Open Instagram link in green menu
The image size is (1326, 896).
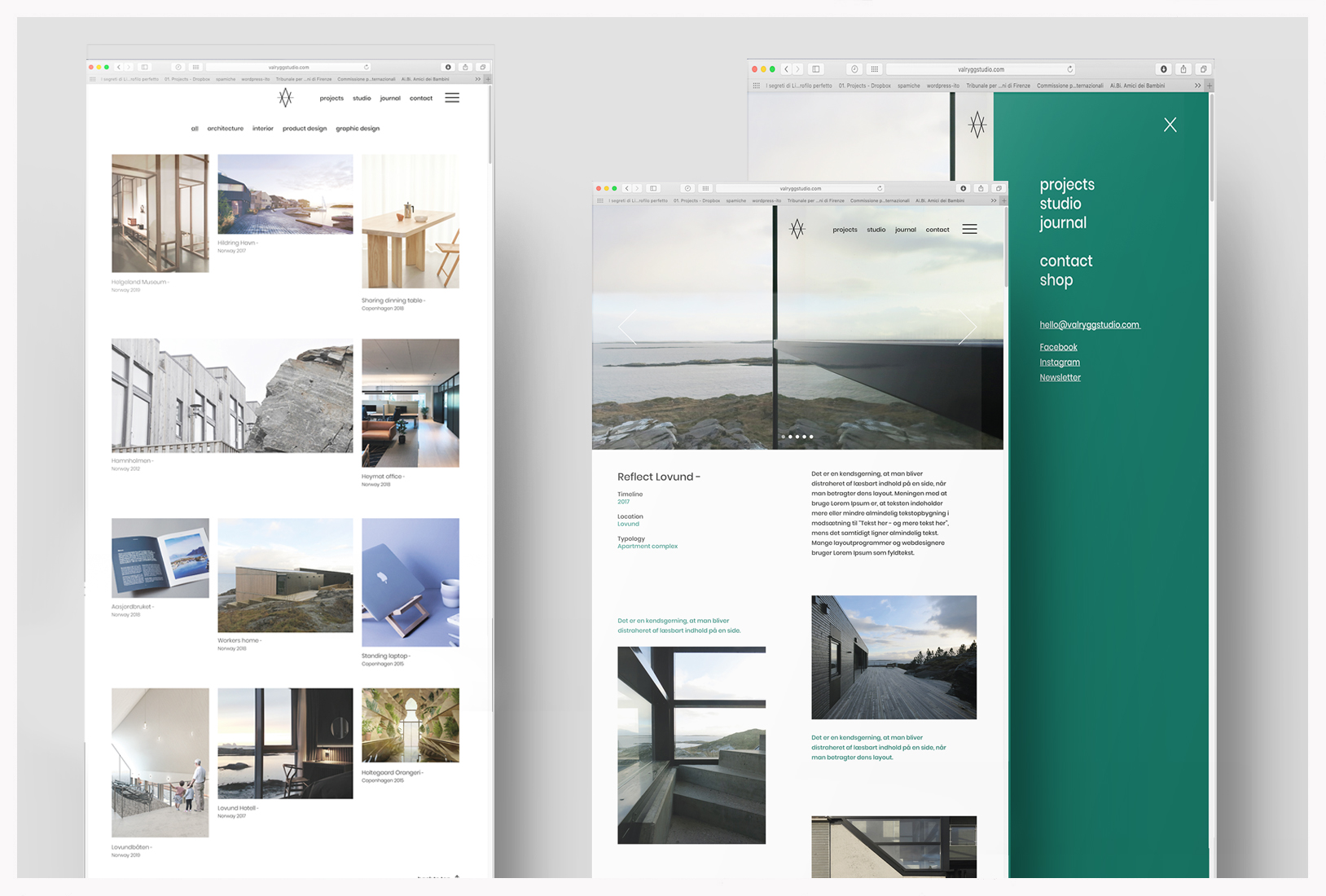1060,362
